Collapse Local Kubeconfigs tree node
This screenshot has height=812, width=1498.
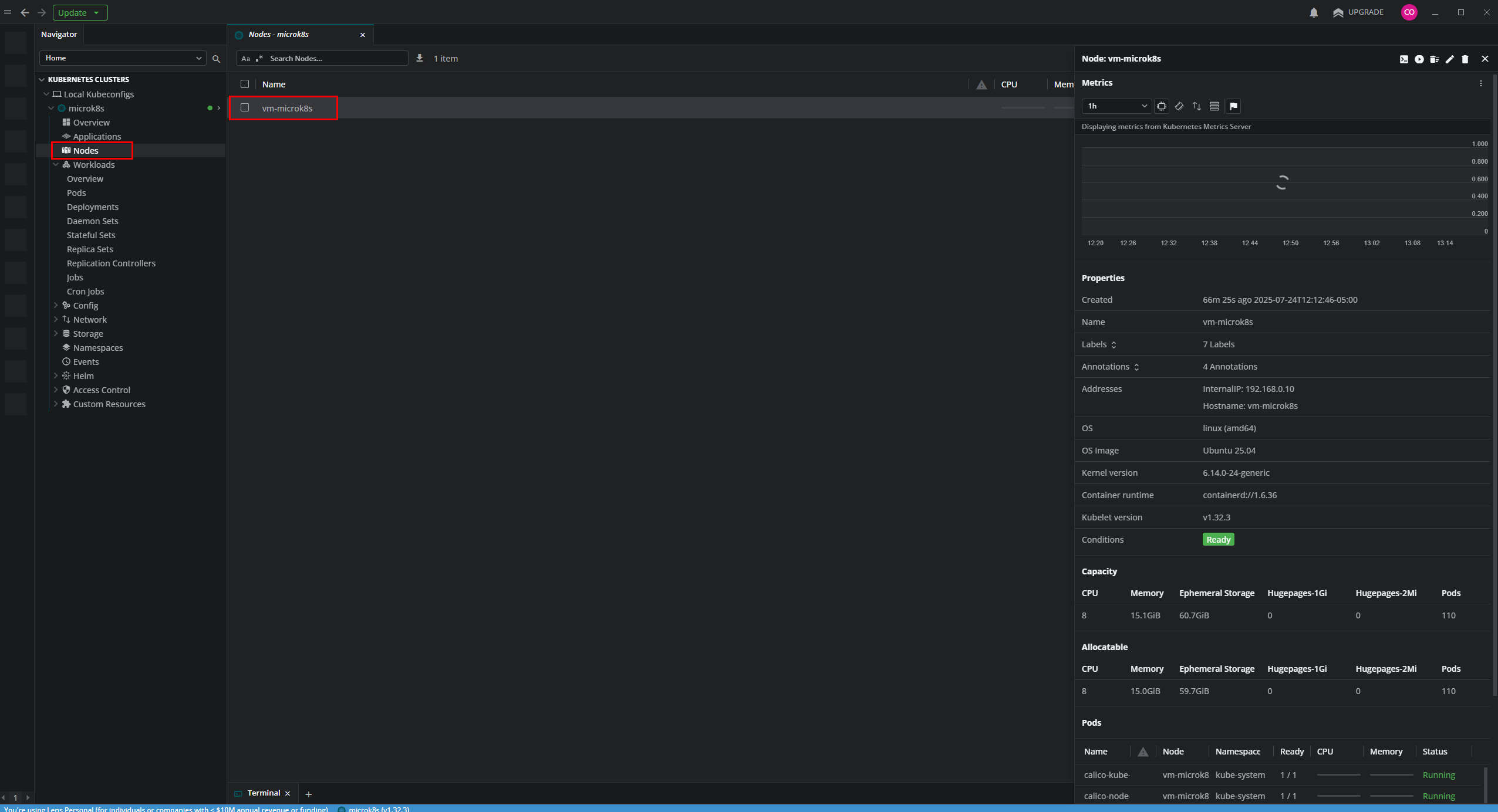46,94
